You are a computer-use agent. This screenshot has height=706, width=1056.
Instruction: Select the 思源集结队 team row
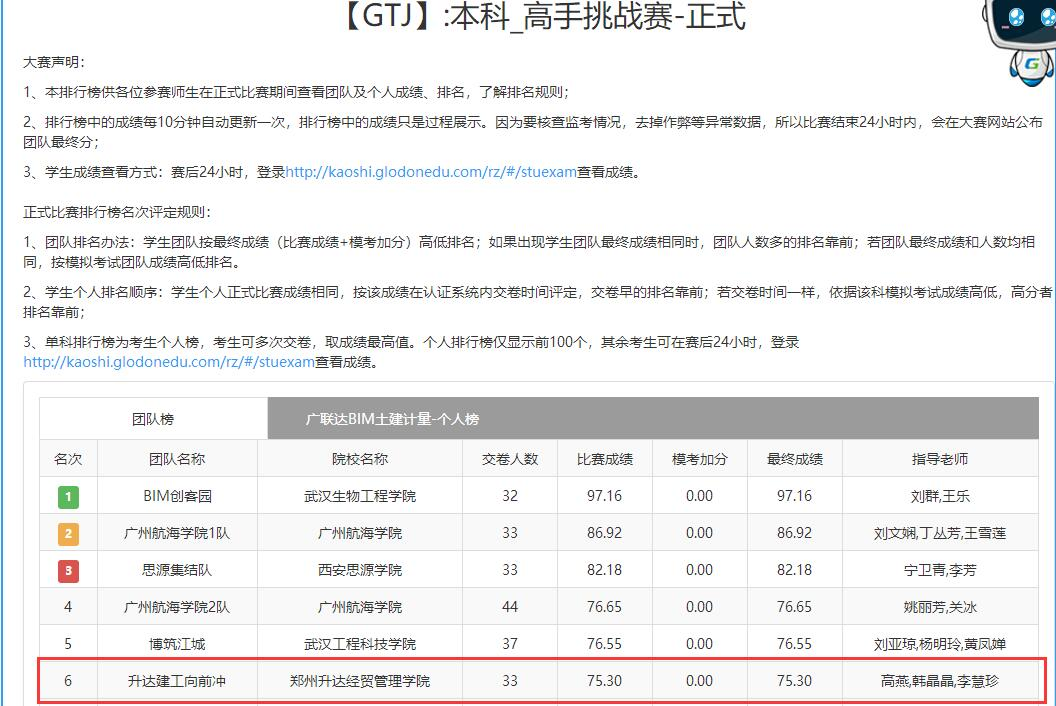pyautogui.click(x=177, y=570)
